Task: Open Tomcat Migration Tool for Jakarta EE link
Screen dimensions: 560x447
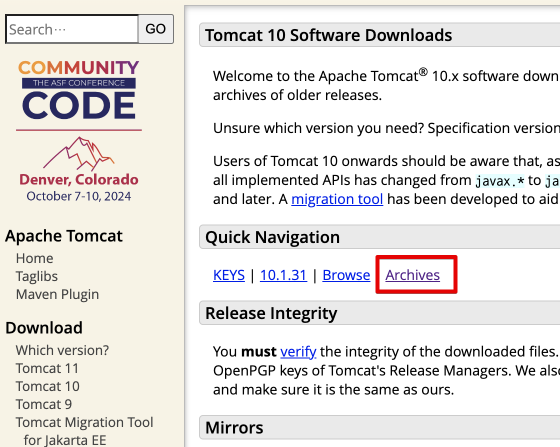Action: pyautogui.click(x=84, y=431)
